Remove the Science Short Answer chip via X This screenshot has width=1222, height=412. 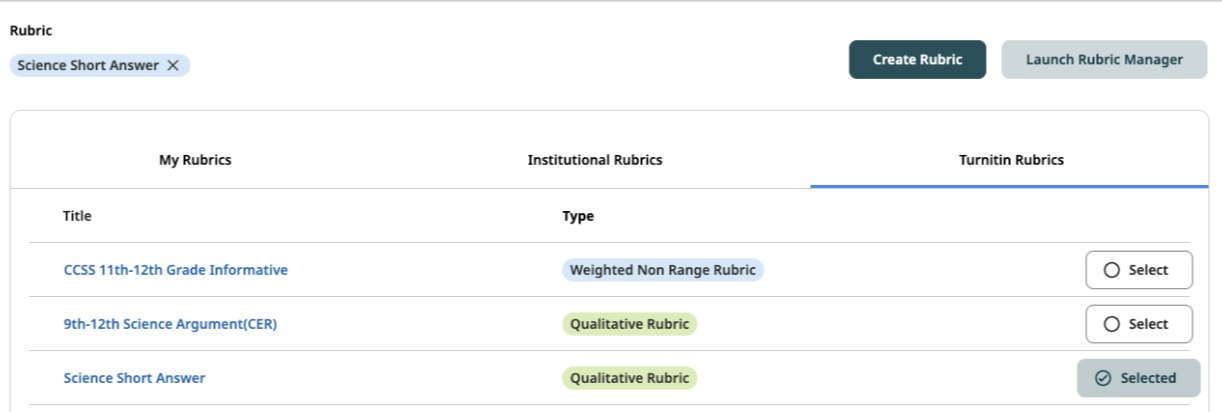click(173, 65)
